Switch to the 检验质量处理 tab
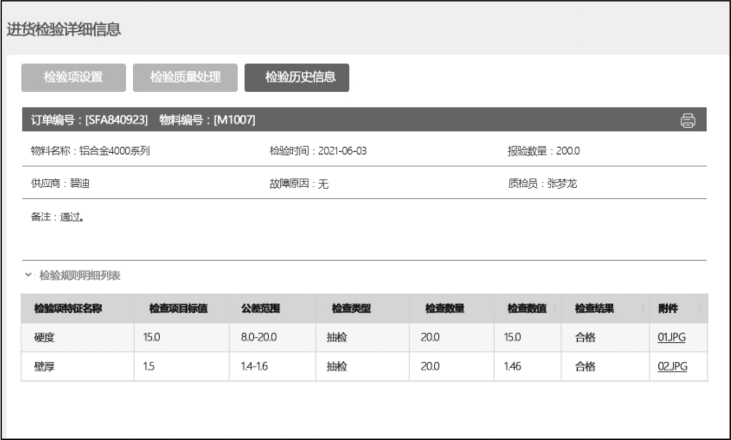This screenshot has height=440, width=731. [x=185, y=77]
